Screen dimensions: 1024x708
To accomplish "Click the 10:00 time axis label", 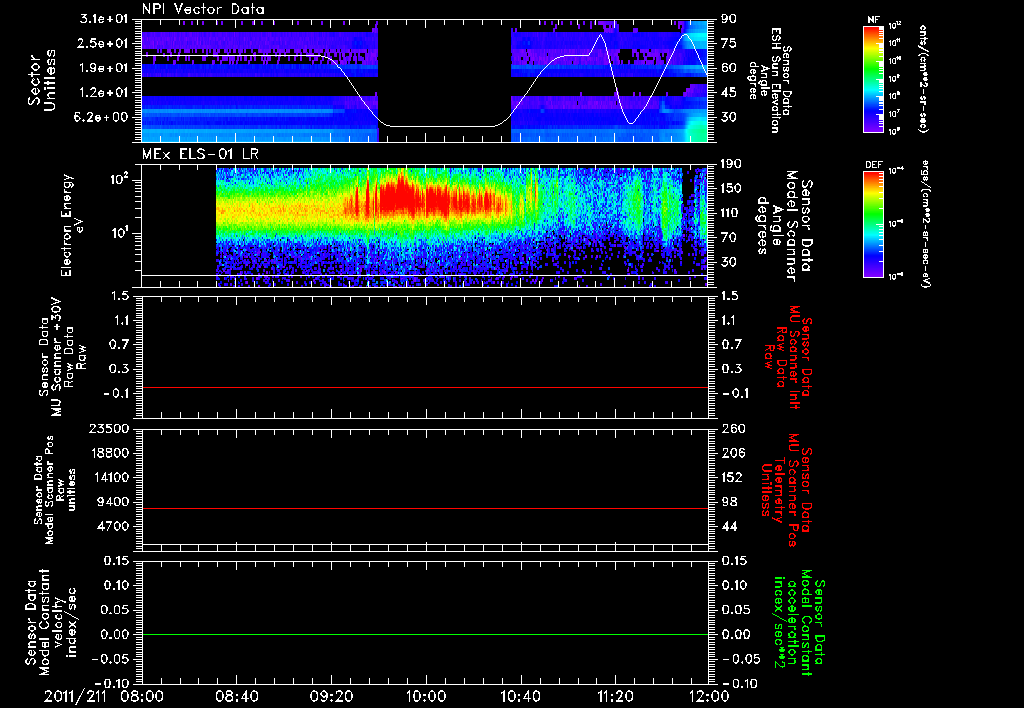I will tap(426, 696).
